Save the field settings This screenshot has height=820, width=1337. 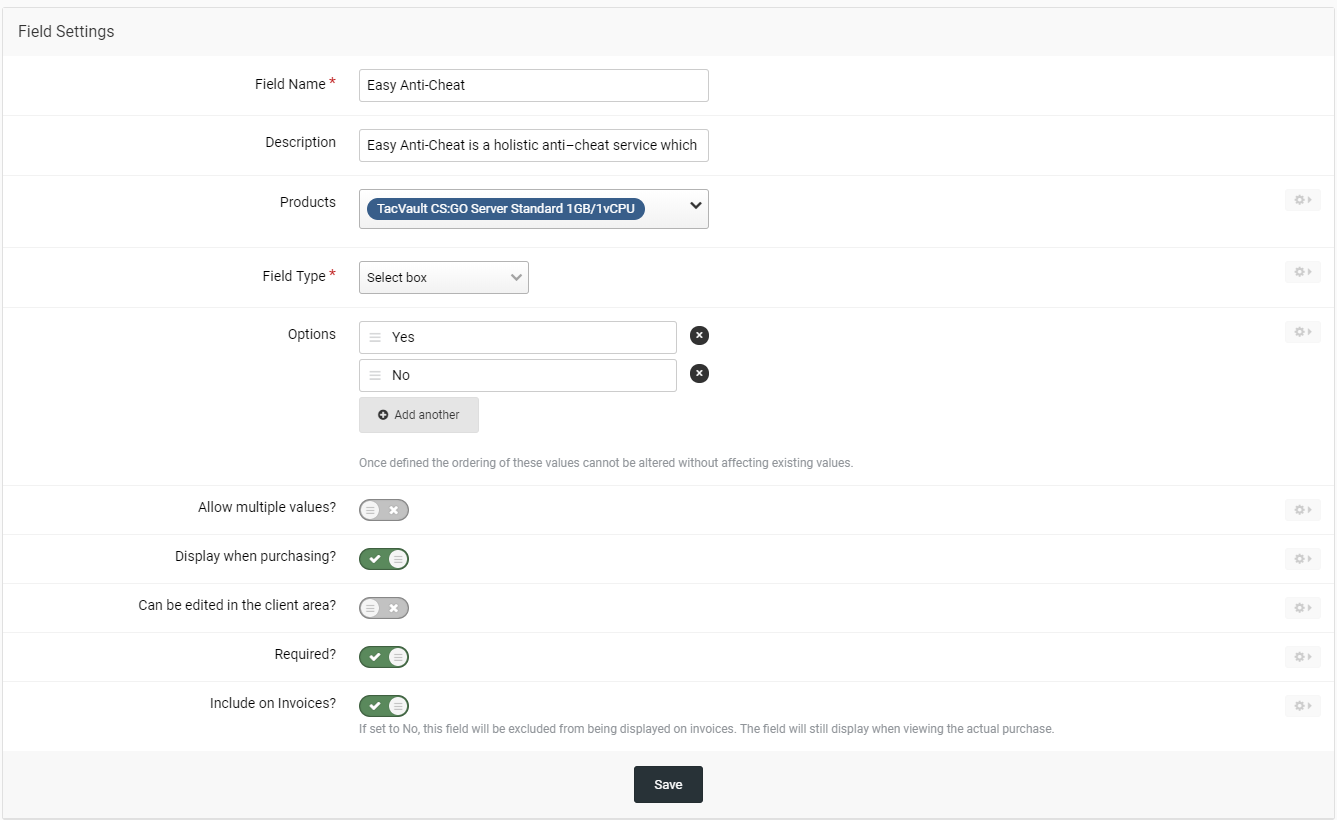click(x=668, y=785)
